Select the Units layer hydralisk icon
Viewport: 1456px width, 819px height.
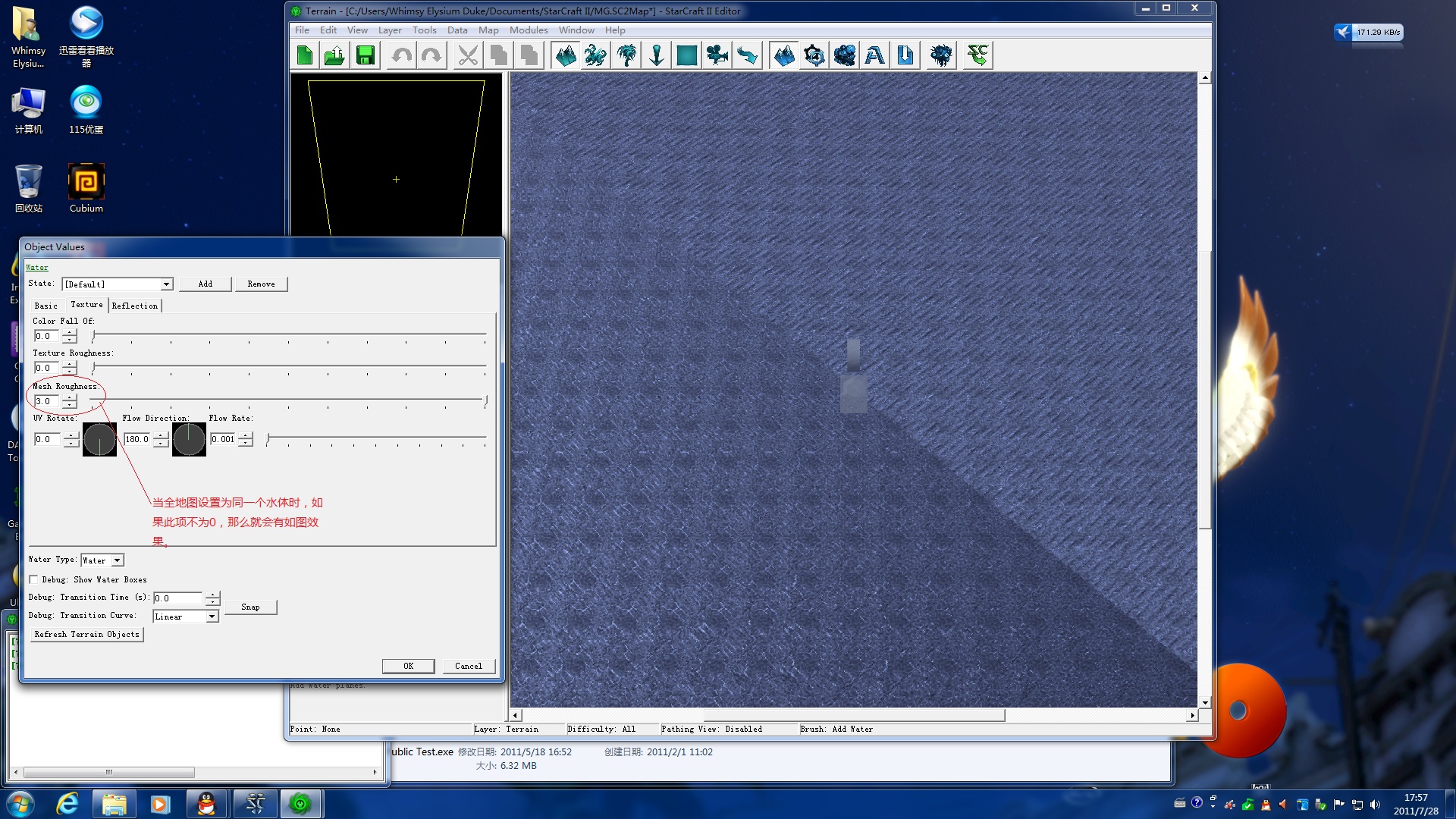click(596, 55)
